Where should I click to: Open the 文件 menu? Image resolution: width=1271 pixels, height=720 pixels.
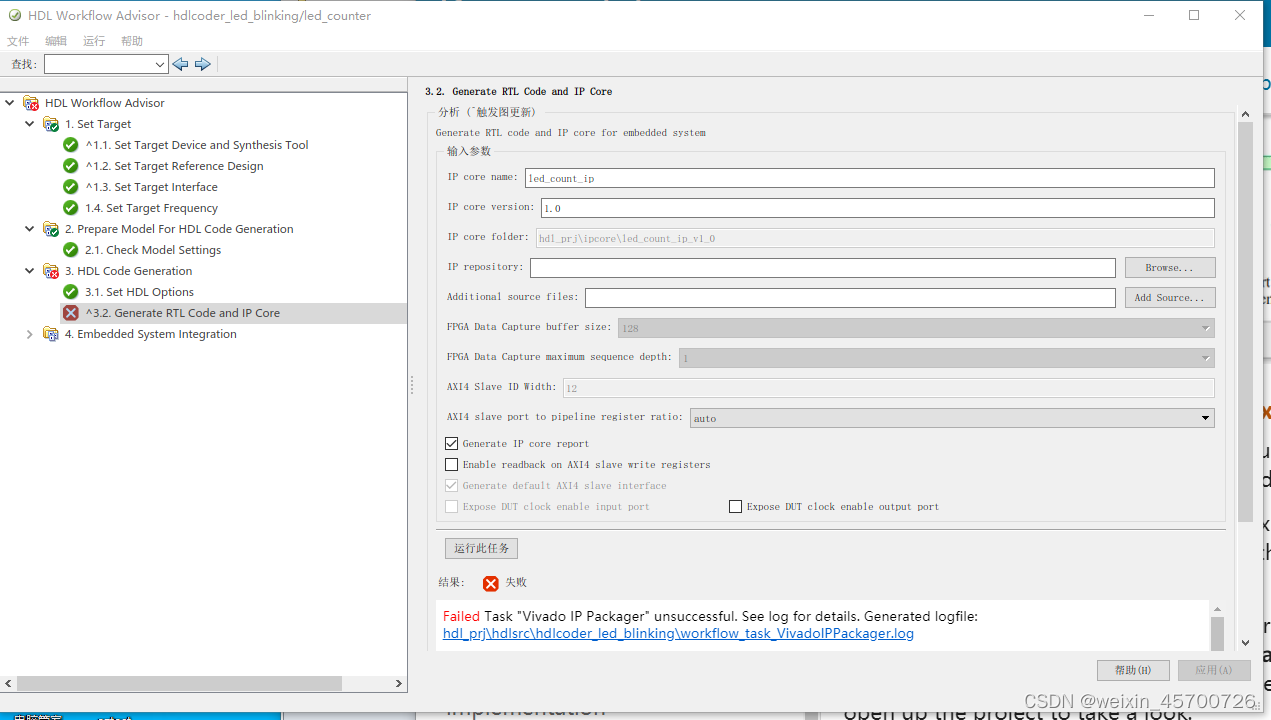17,41
